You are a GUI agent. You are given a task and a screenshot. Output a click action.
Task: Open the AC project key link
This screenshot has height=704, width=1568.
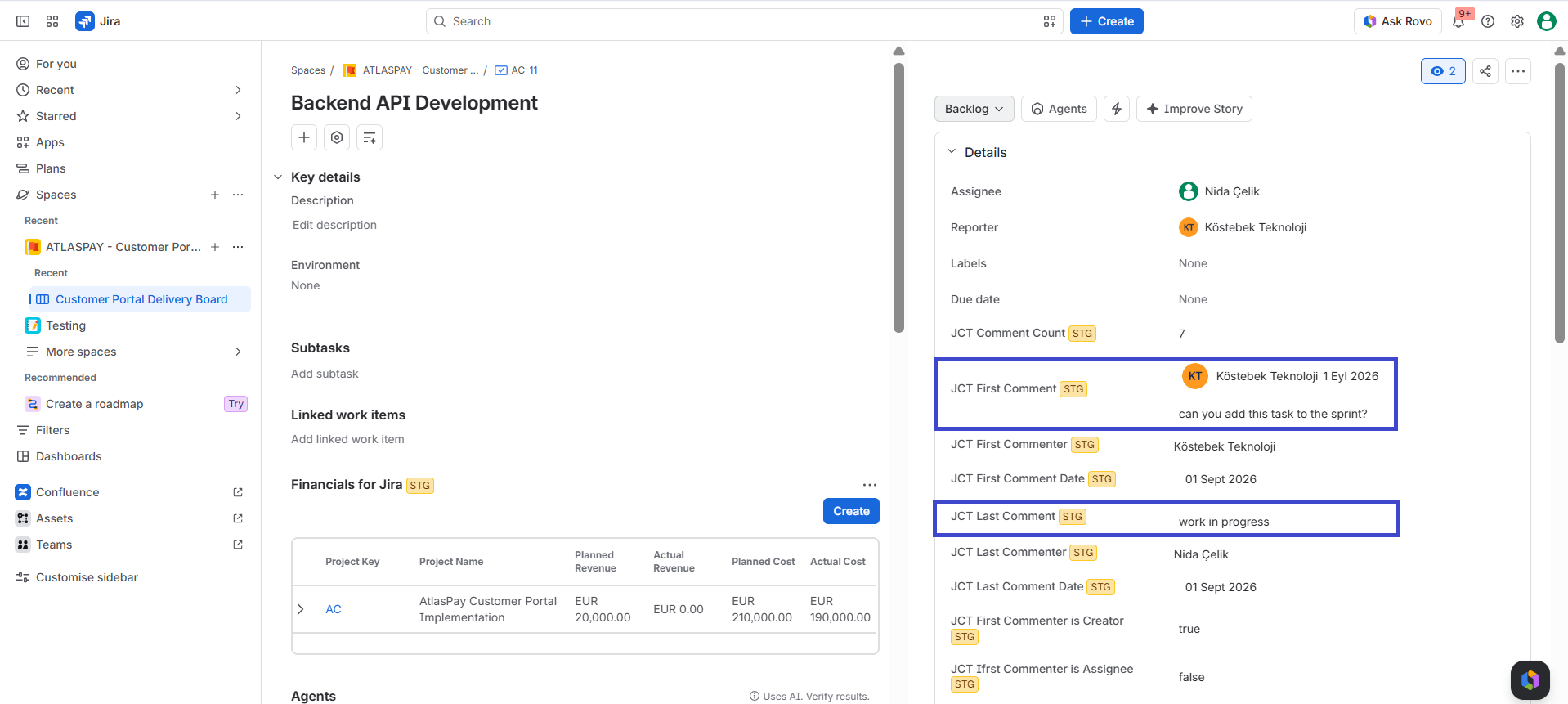(x=334, y=609)
